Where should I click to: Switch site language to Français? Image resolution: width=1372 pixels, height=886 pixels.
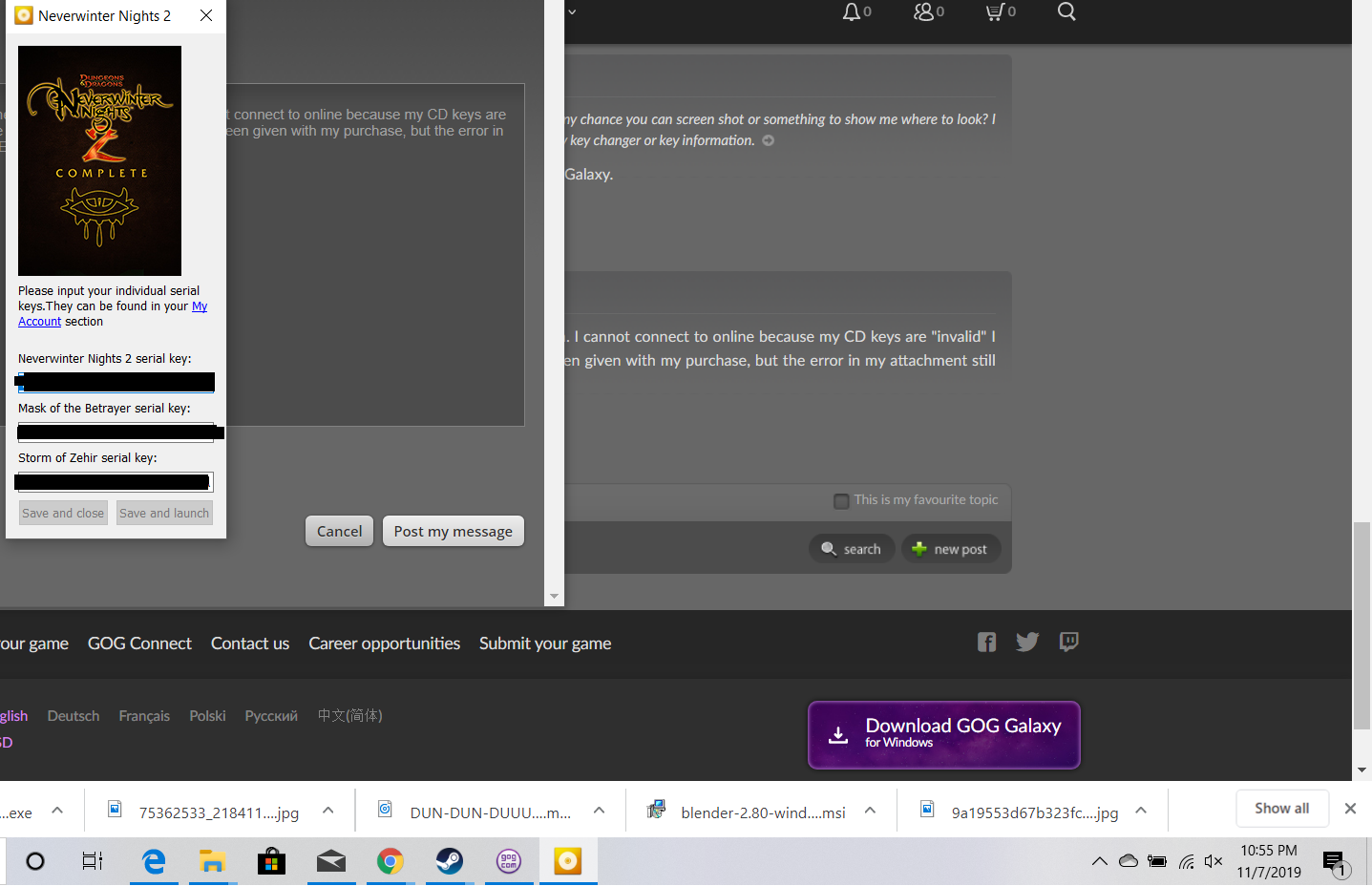pos(144,716)
